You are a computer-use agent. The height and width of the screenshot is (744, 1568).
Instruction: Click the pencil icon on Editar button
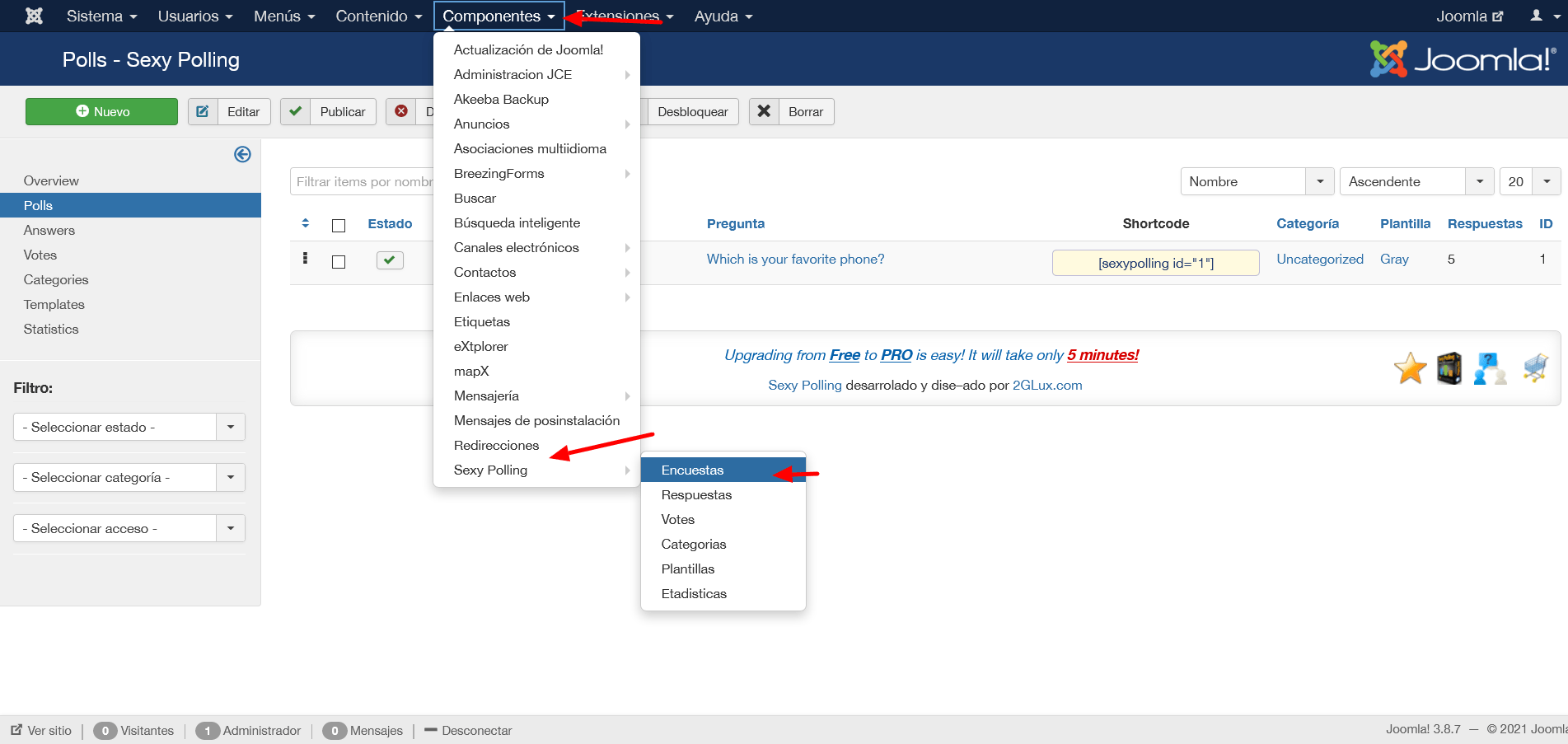tap(203, 111)
